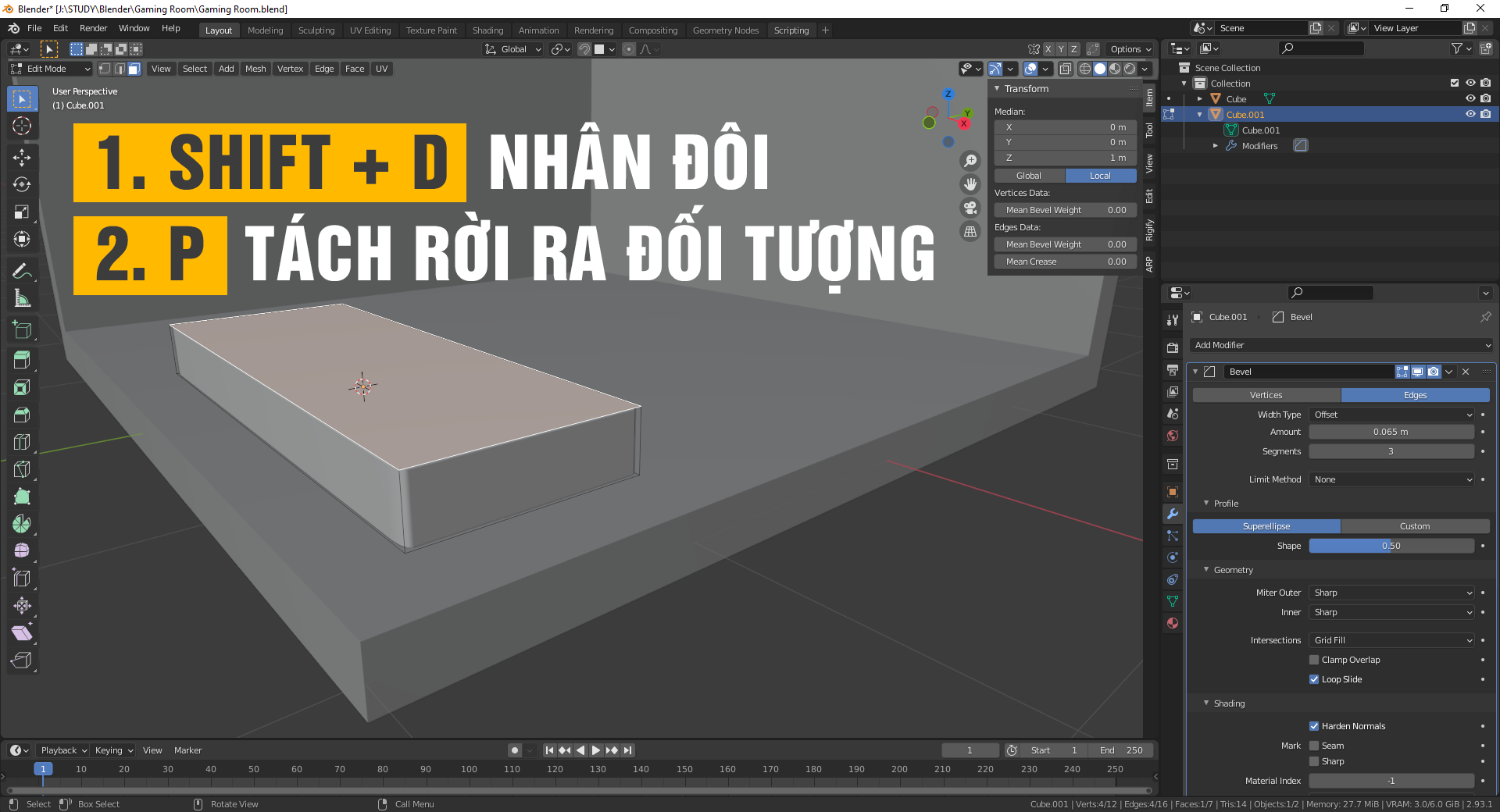Switch to rendered viewport shading

(x=1130, y=69)
